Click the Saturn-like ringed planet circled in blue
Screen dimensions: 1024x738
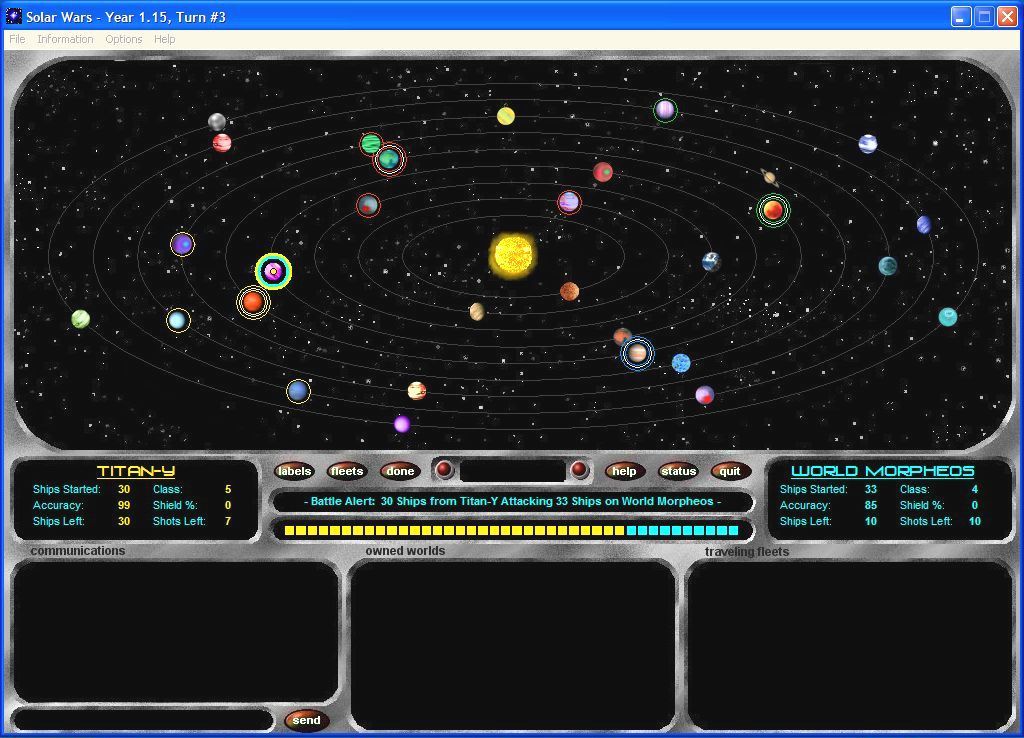638,353
